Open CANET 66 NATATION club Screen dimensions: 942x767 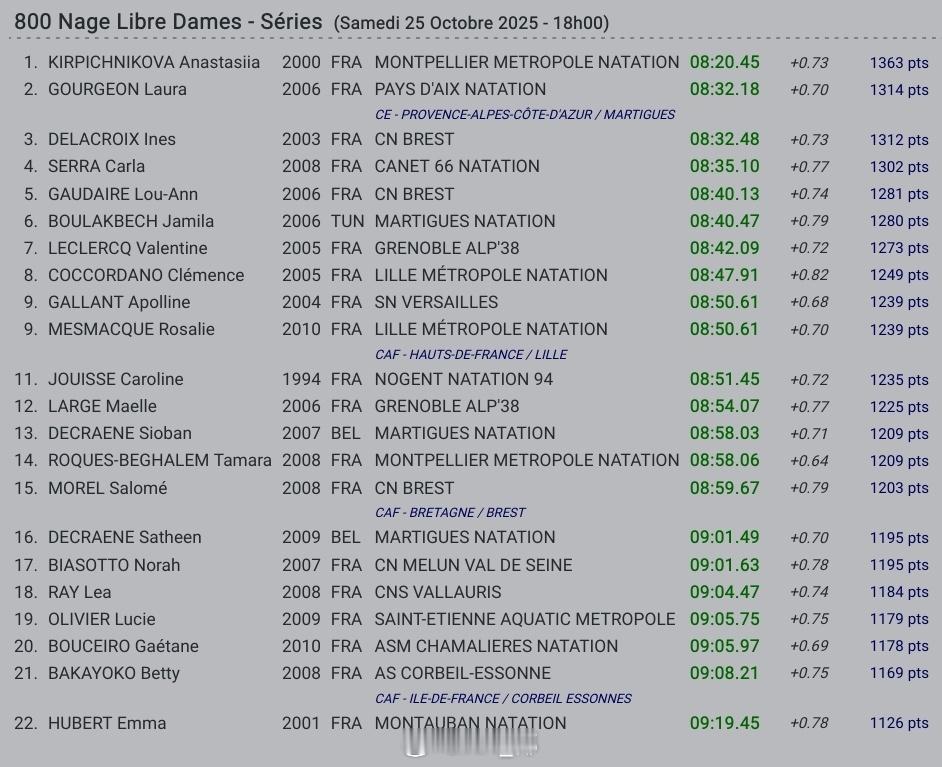click(457, 166)
